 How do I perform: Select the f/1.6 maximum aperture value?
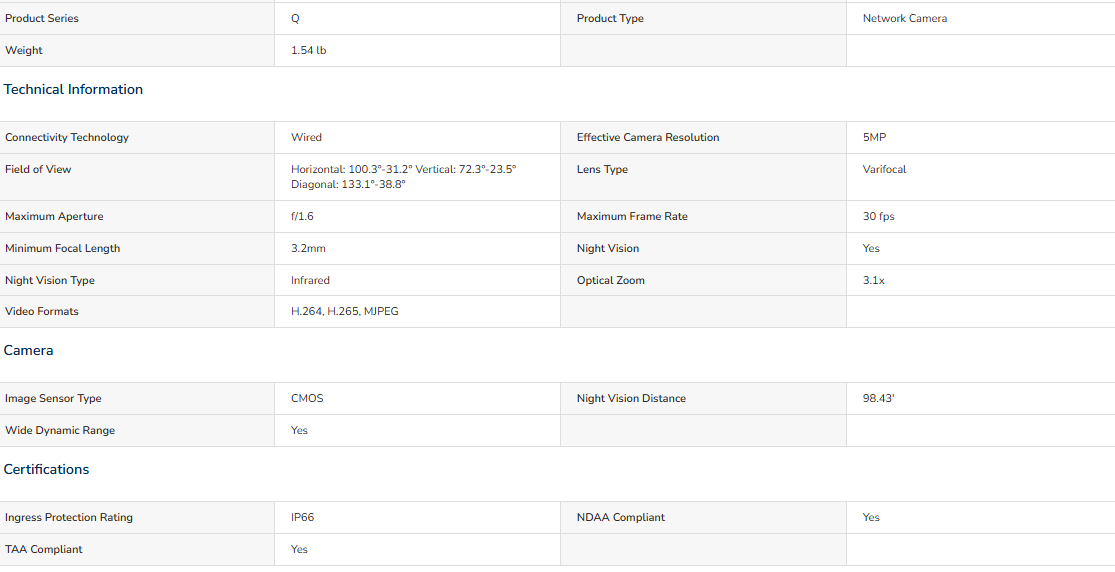pos(302,216)
